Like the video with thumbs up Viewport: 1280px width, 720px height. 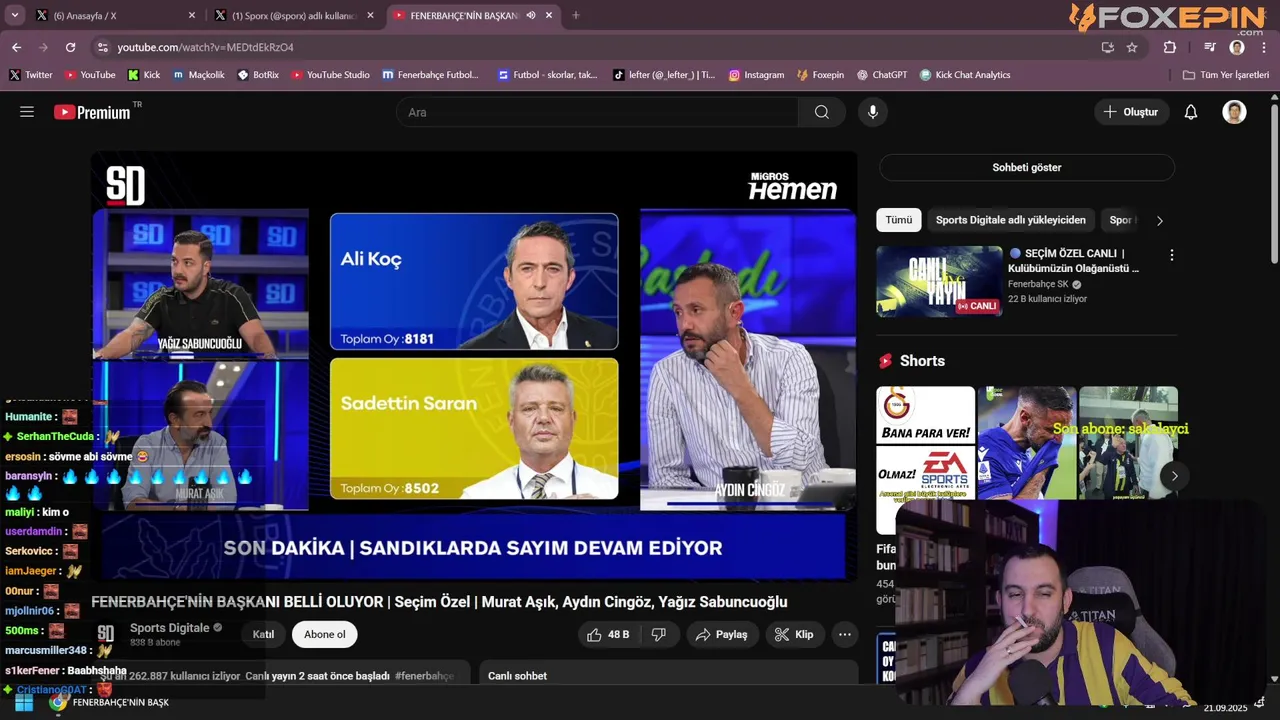tap(608, 635)
